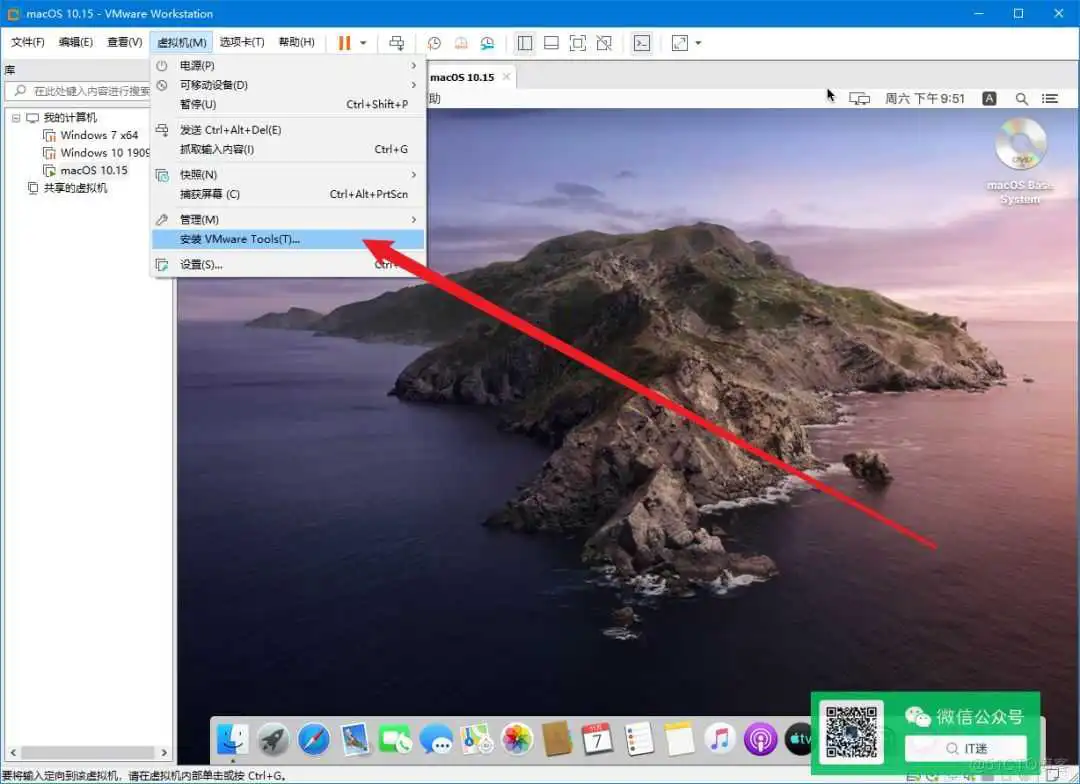This screenshot has width=1080, height=784.
Task: Enter full screen mode from the toolbar
Action: pos(575,42)
